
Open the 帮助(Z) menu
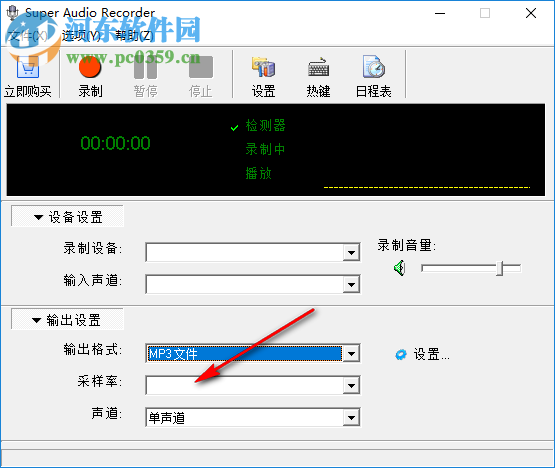click(135, 36)
